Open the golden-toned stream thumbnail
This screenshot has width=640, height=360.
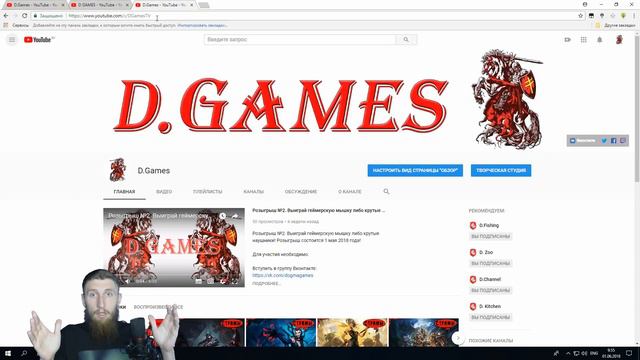[352, 333]
